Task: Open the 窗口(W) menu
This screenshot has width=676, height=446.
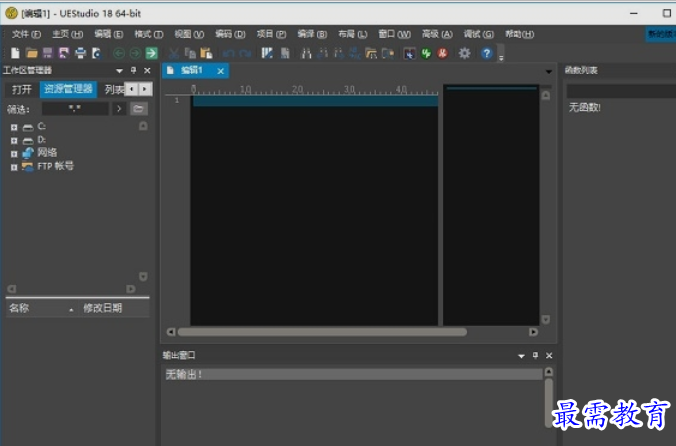Action: point(394,34)
